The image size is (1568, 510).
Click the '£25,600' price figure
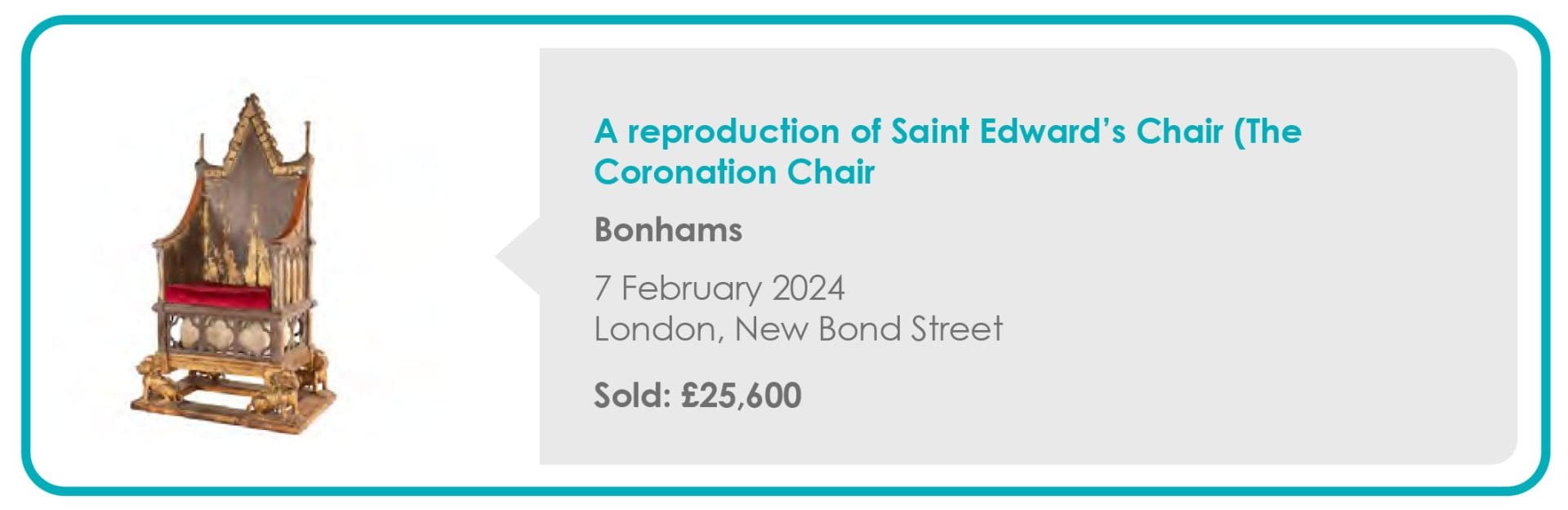click(x=742, y=396)
